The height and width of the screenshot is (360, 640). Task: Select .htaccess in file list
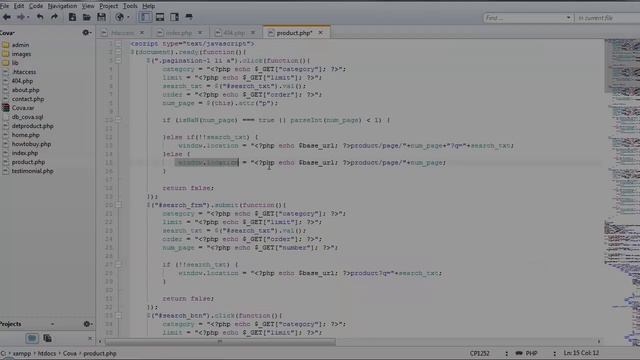(x=24, y=72)
